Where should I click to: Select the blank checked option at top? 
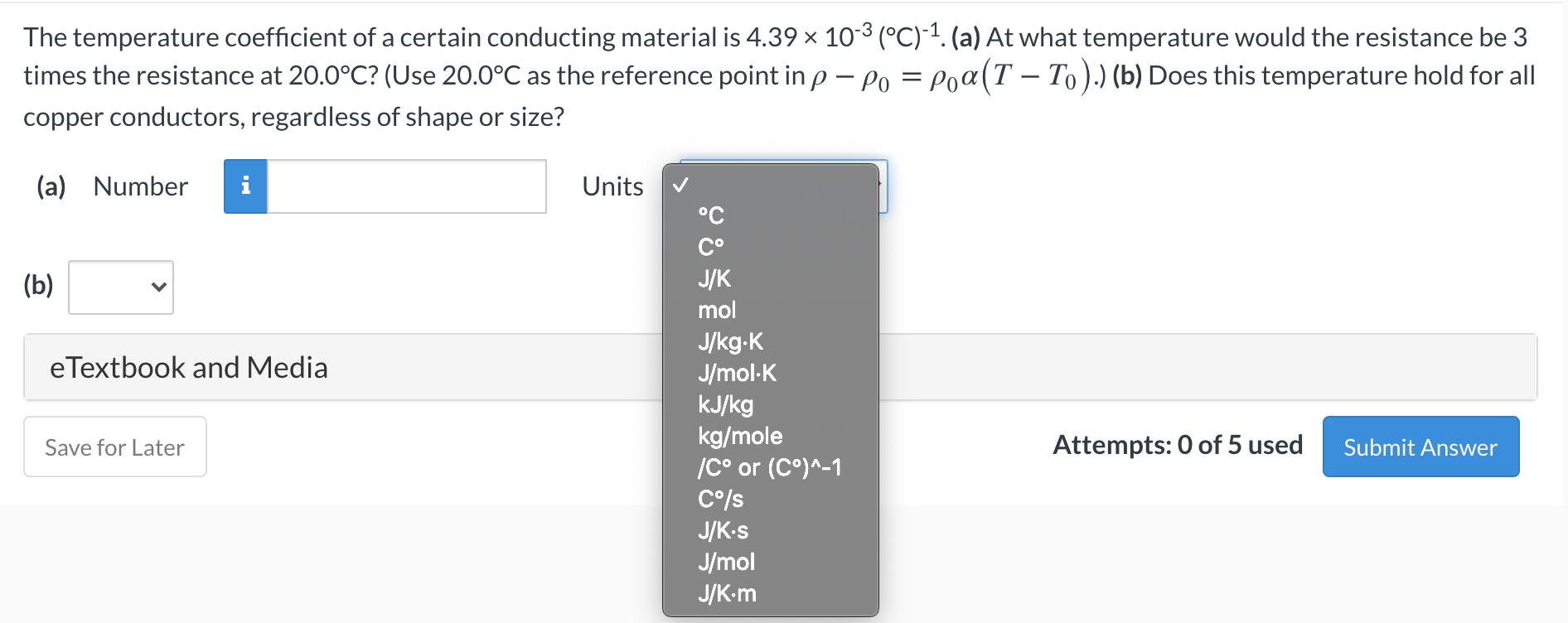tap(771, 185)
